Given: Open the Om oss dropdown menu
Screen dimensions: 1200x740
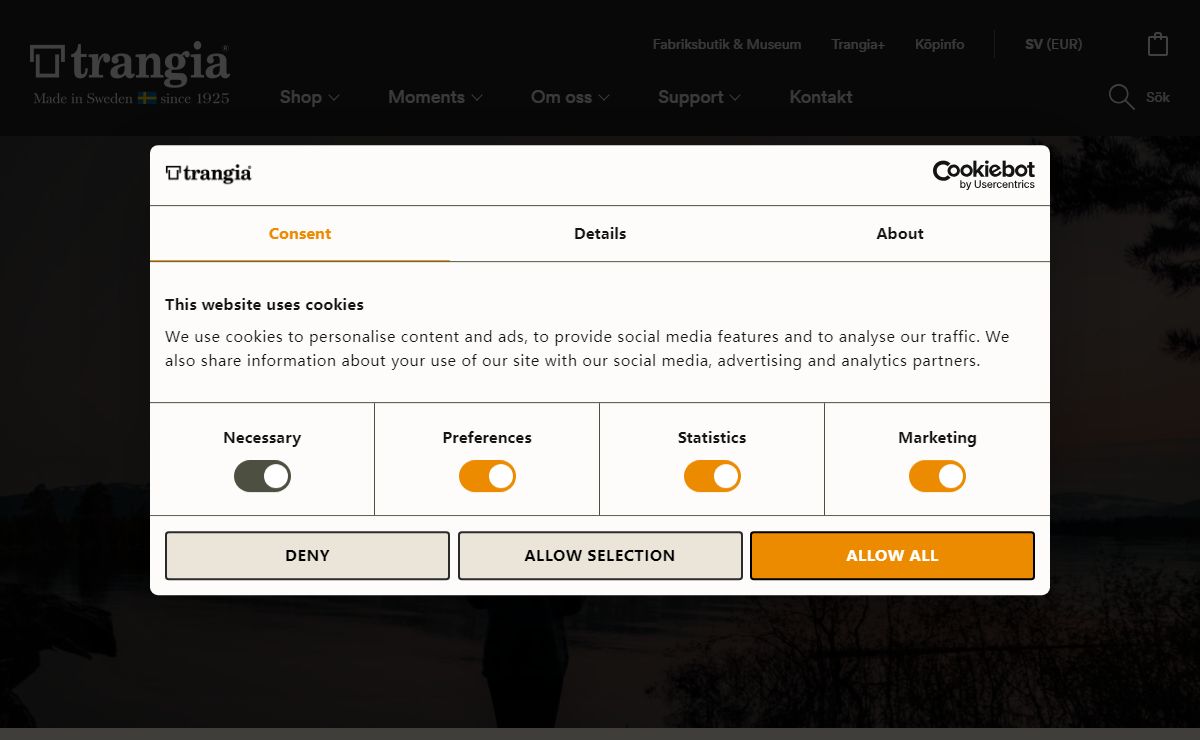Looking at the screenshot, I should pos(570,97).
